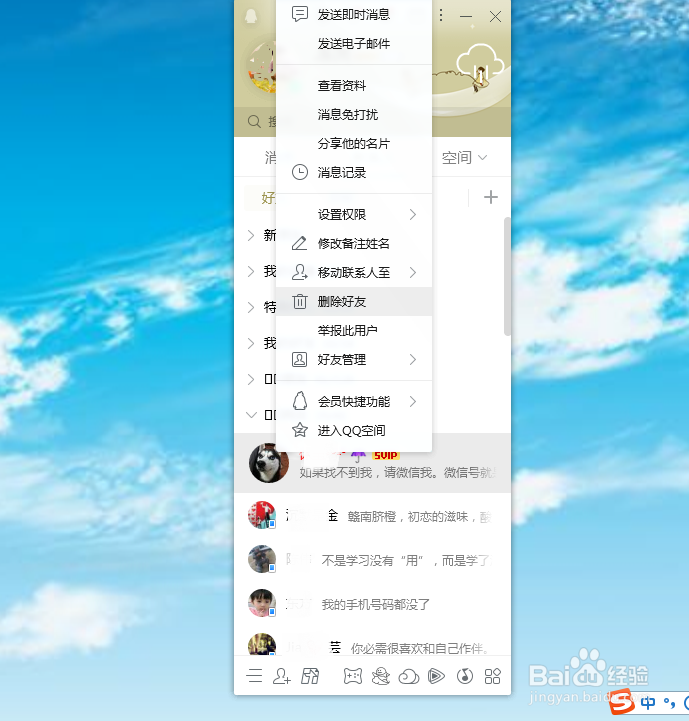Select the husky avatar SVIP contact
The width and height of the screenshot is (689, 721).
point(373,463)
